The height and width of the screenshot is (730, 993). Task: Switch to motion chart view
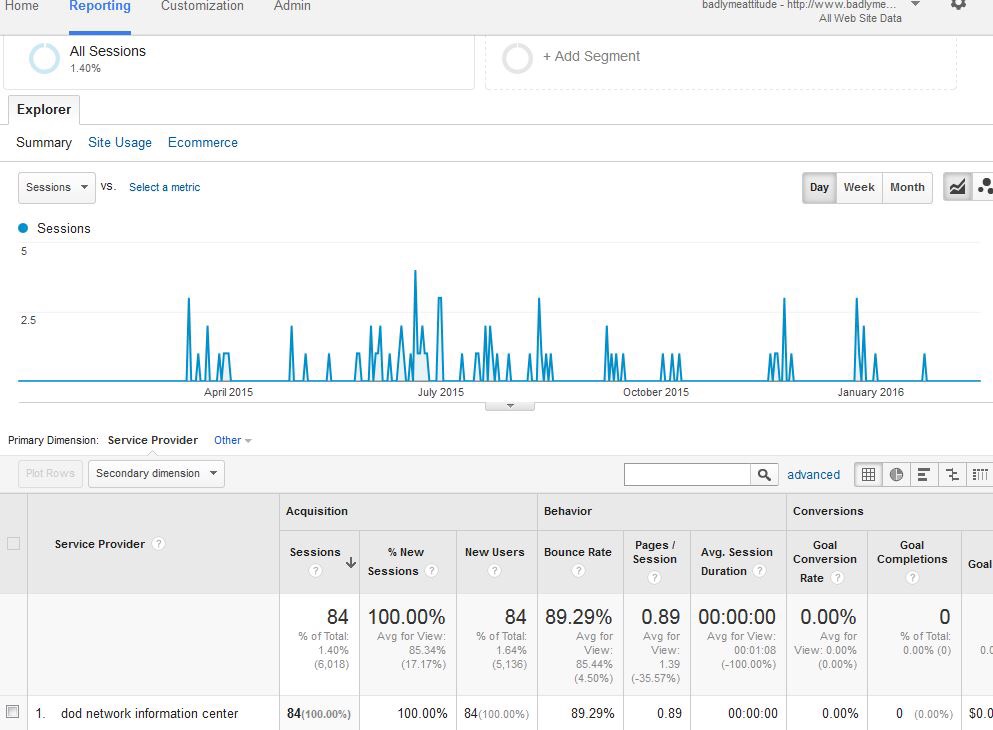click(x=984, y=187)
